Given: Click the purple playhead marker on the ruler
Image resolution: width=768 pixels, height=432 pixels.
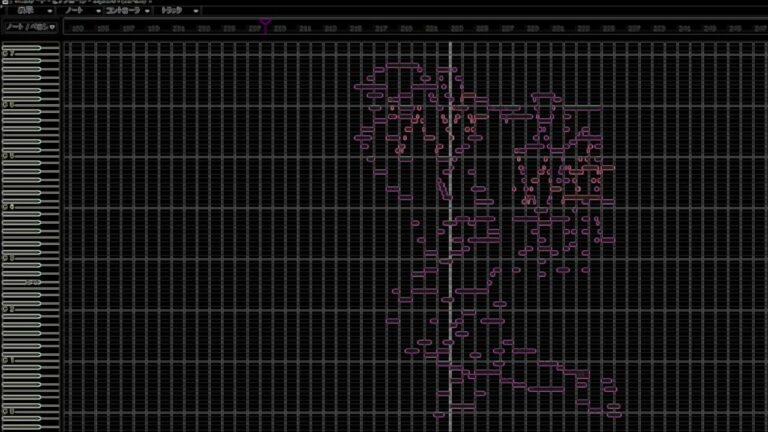Looking at the screenshot, I should pyautogui.click(x=265, y=22).
